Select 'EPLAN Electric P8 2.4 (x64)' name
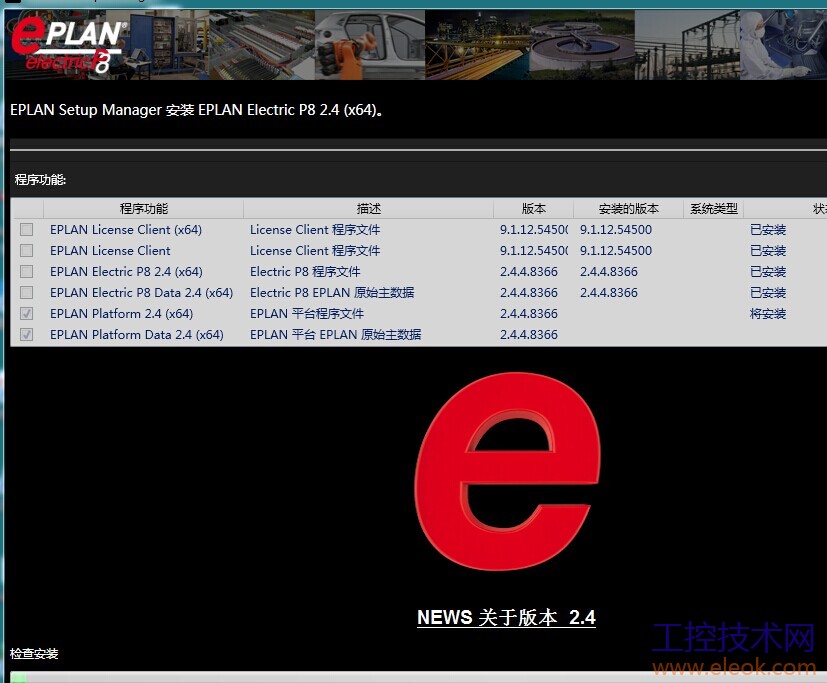 tap(126, 272)
